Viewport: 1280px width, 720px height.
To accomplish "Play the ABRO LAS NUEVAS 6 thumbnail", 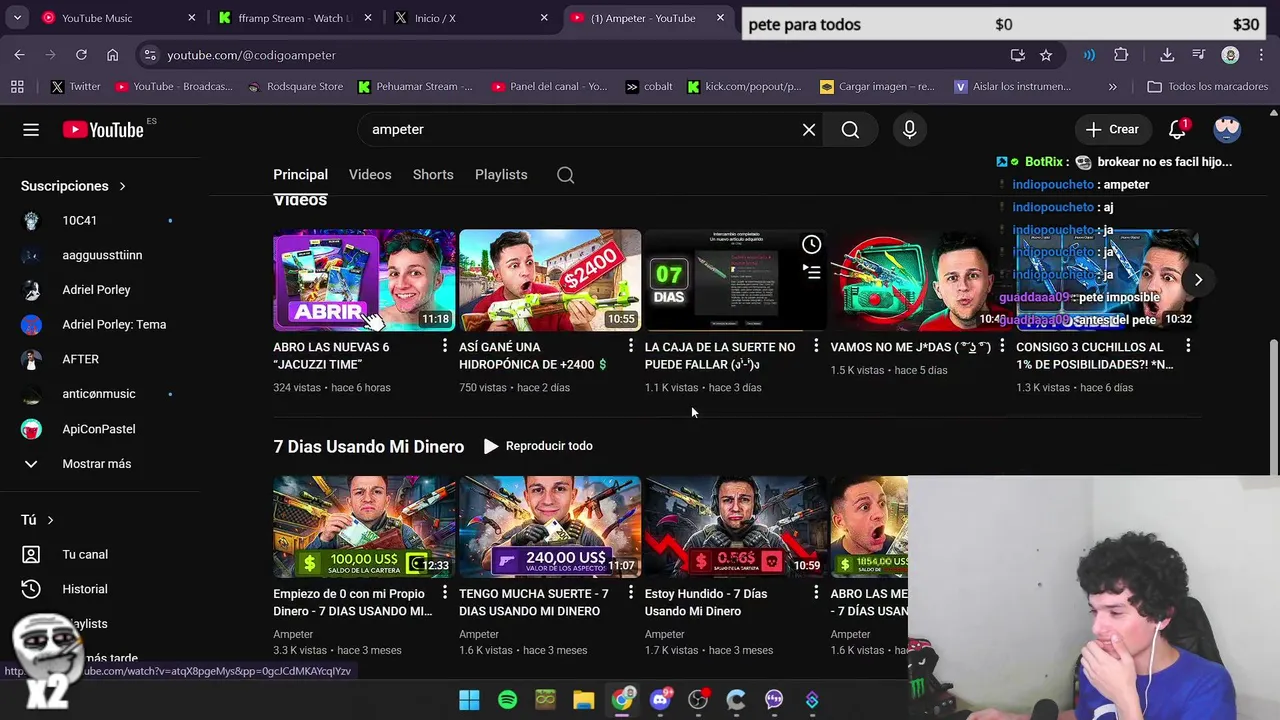I will point(364,280).
